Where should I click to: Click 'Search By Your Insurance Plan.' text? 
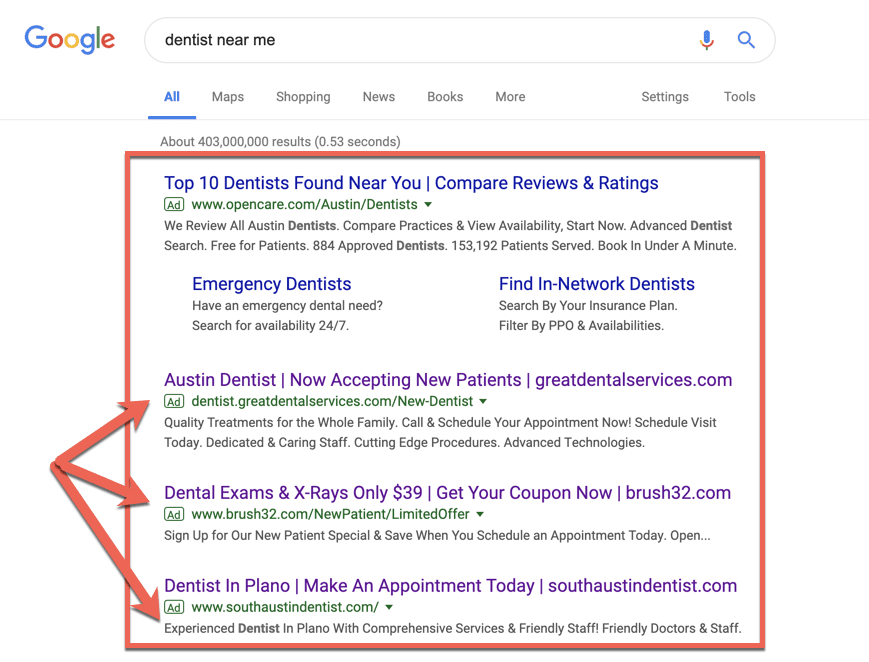coord(588,305)
